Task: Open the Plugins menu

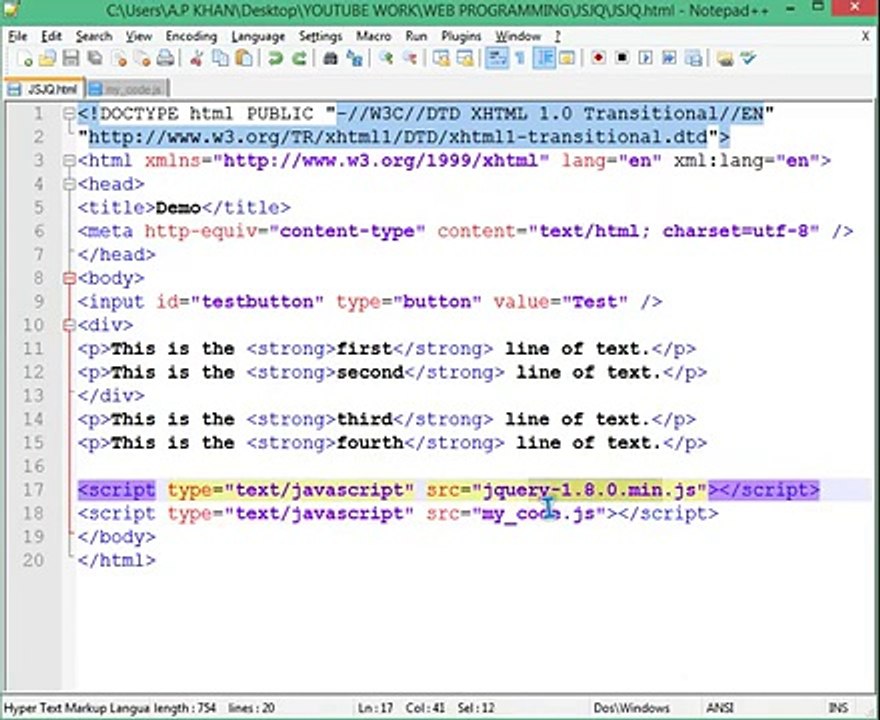Action: pyautogui.click(x=461, y=36)
